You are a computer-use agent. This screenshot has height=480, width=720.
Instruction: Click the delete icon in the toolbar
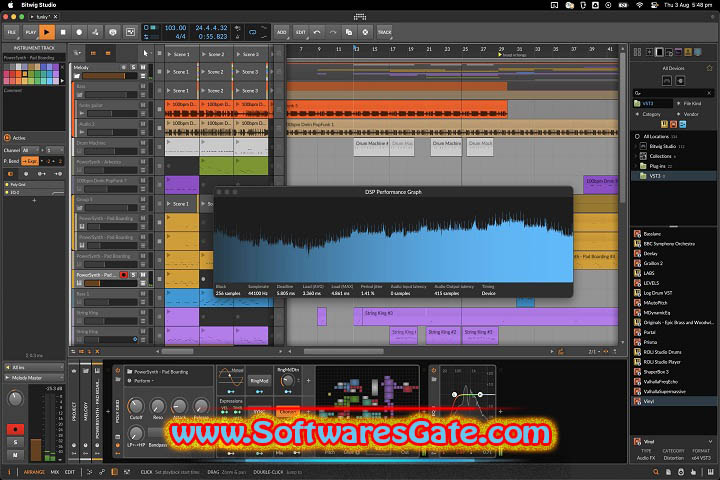(x=366, y=32)
